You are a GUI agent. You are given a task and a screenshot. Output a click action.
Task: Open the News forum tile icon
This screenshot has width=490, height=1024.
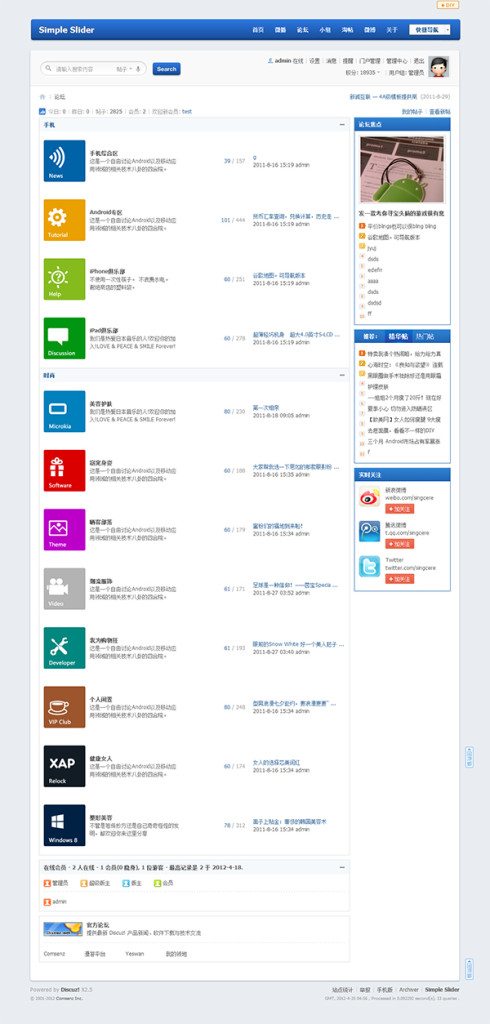pyautogui.click(x=64, y=161)
